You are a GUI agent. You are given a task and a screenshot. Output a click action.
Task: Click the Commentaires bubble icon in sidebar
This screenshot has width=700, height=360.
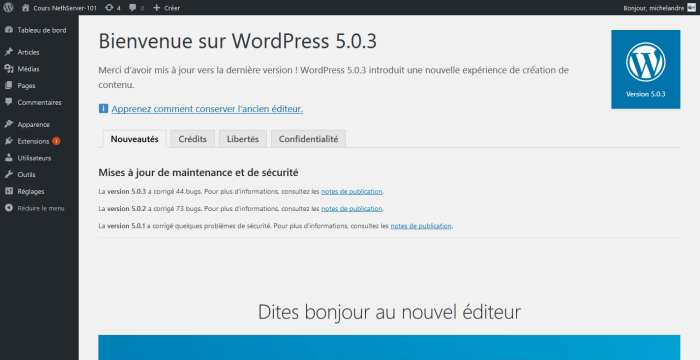(x=9, y=102)
